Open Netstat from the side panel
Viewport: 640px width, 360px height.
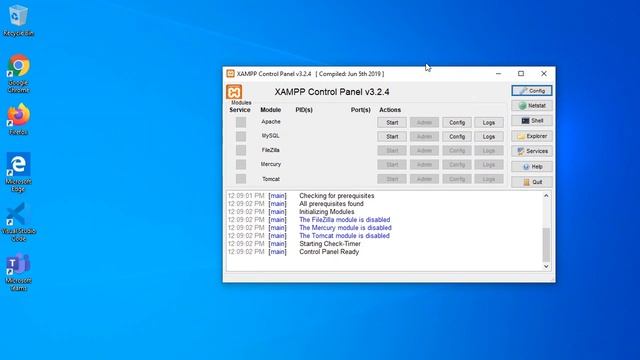(x=532, y=106)
